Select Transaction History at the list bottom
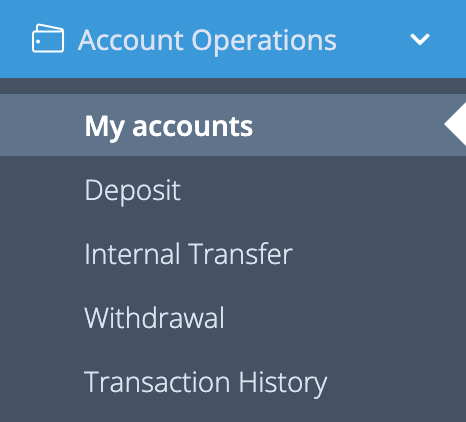The image size is (466, 422). pyautogui.click(x=206, y=382)
